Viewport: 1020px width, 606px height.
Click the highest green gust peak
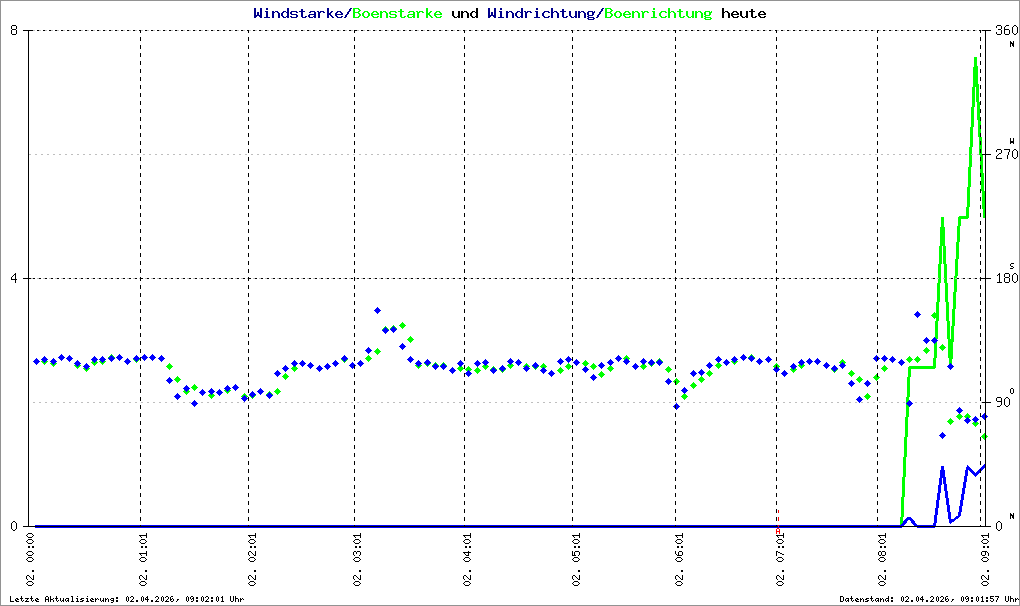tap(975, 59)
